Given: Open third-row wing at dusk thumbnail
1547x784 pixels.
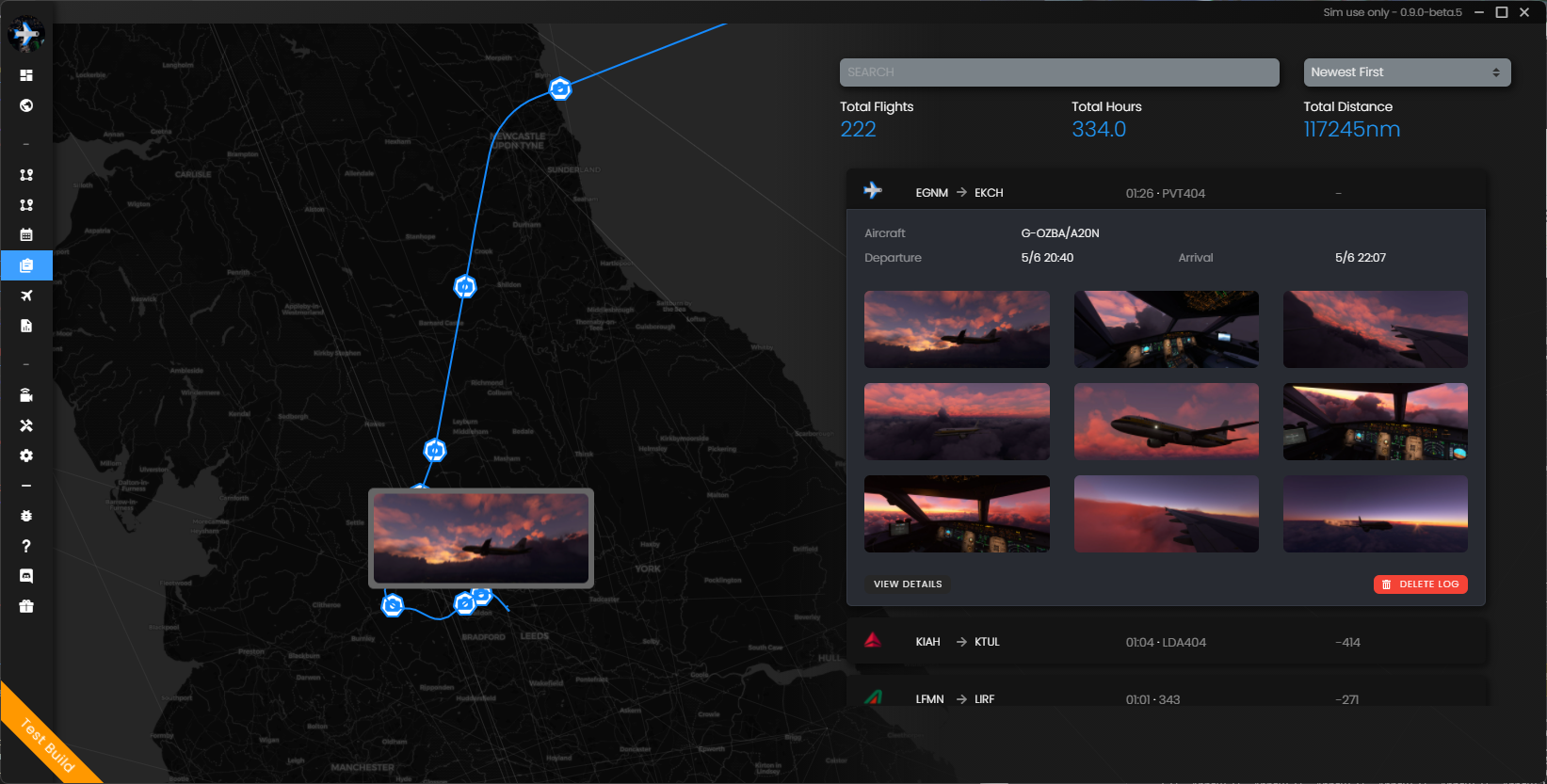Looking at the screenshot, I should point(1166,513).
